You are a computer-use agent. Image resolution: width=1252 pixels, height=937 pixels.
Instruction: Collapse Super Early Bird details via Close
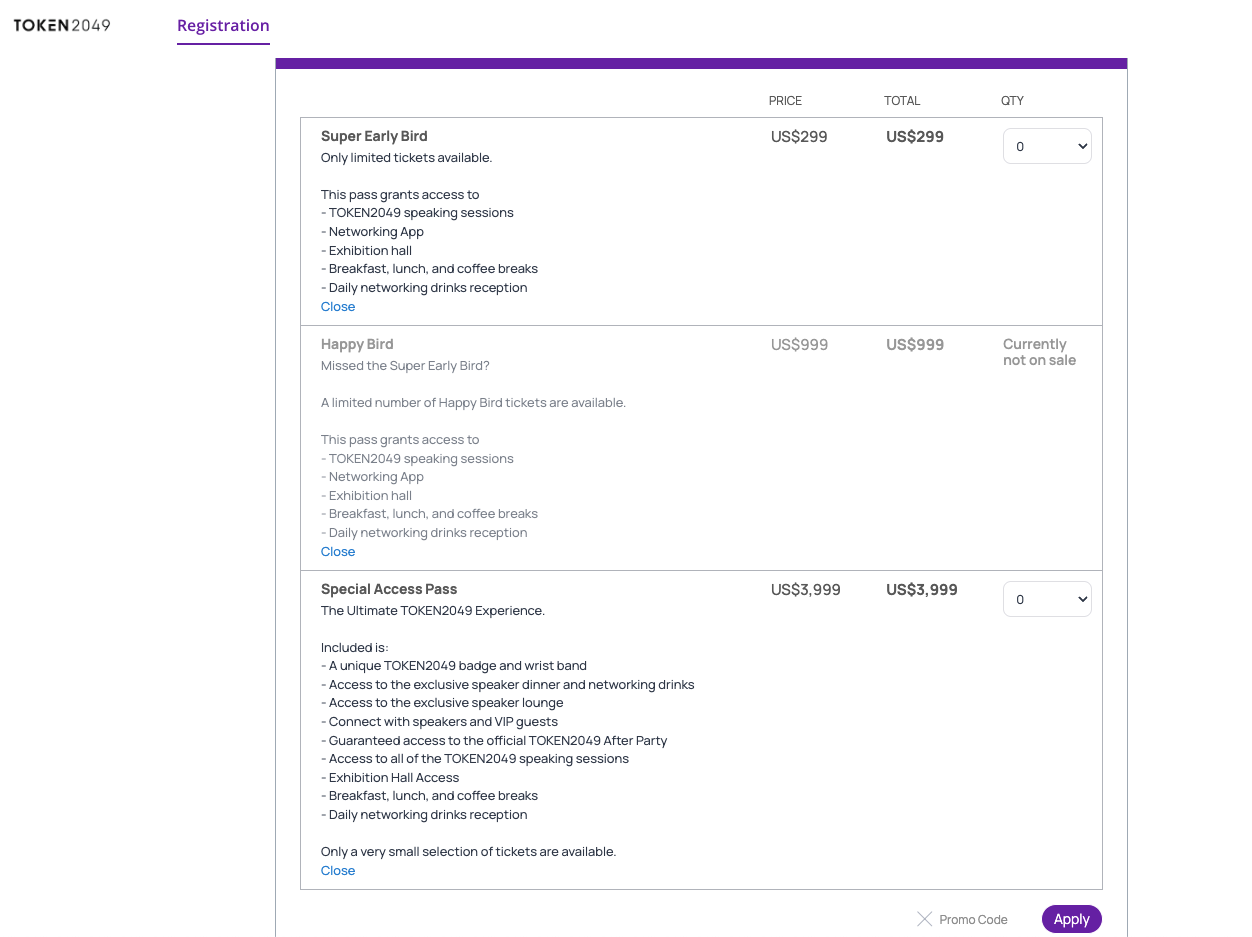point(338,307)
